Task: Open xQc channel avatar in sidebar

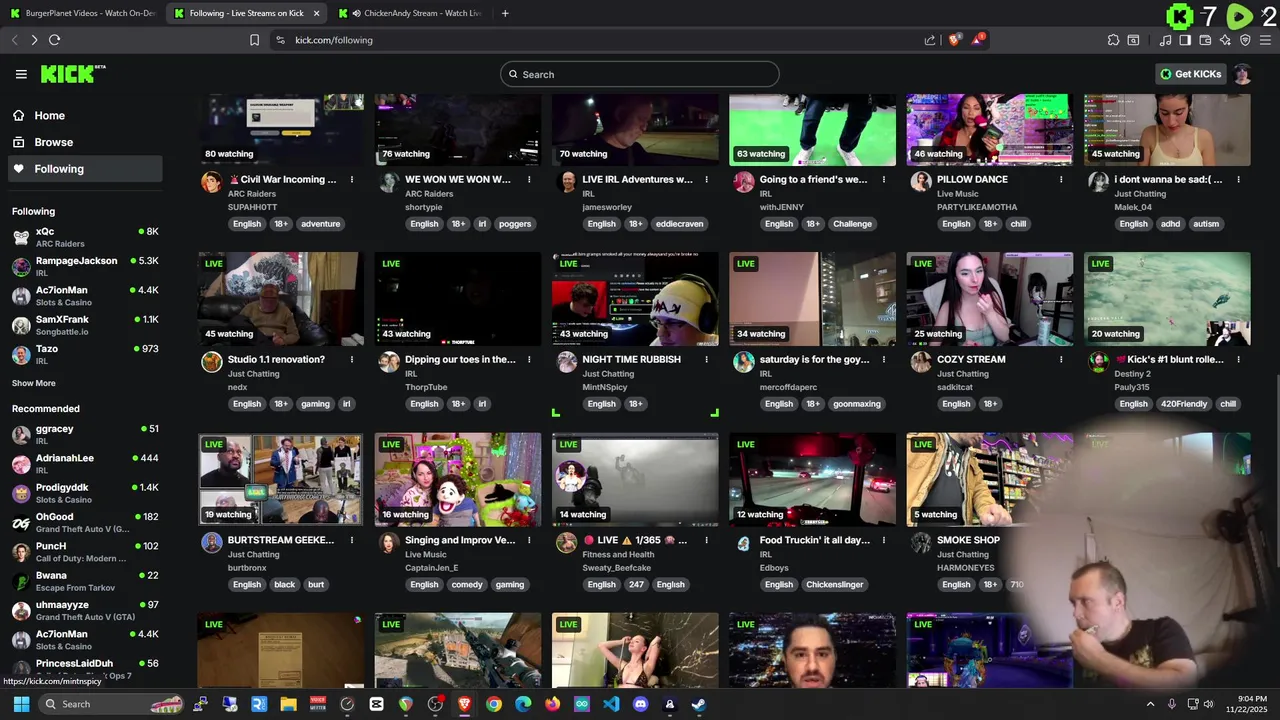Action: click(21, 237)
